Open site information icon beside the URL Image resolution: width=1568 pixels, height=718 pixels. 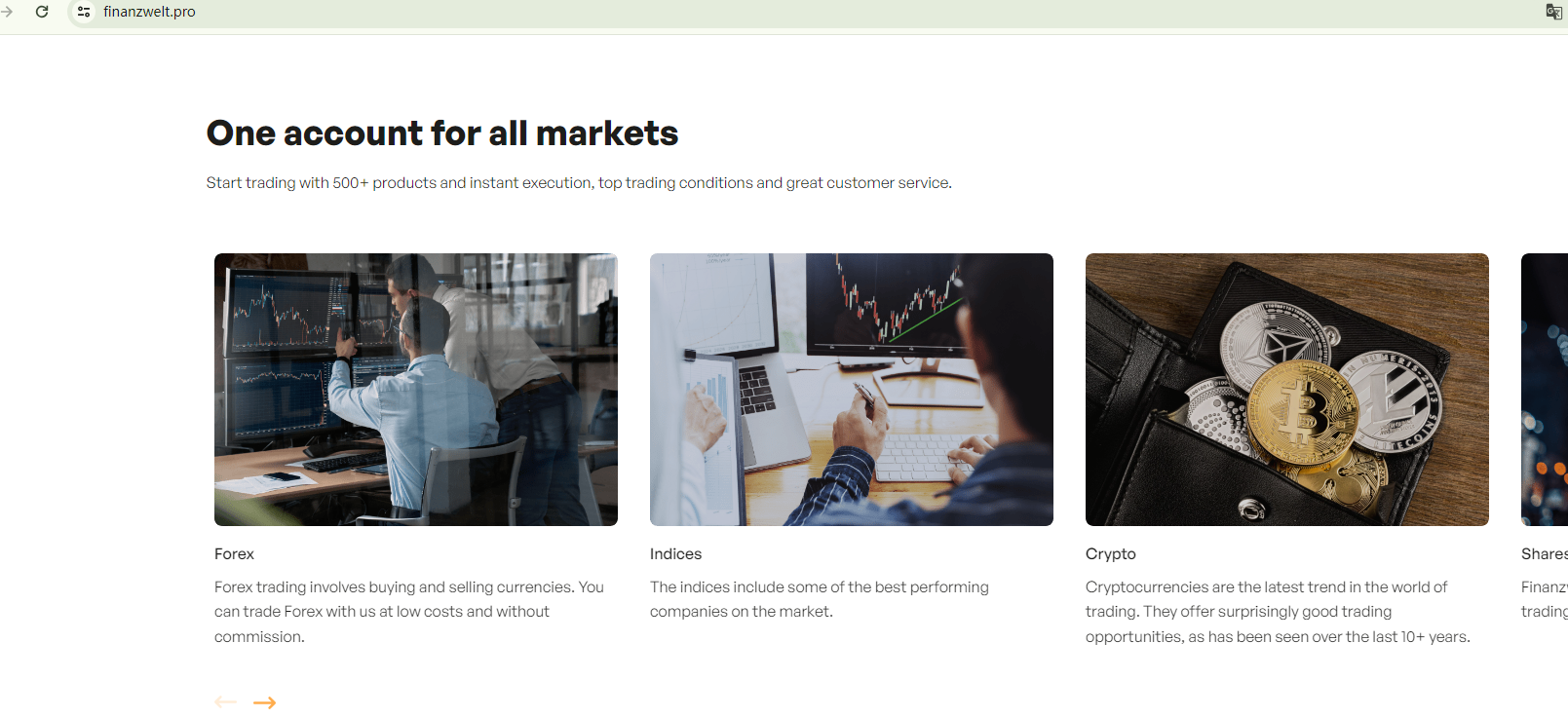[84, 12]
